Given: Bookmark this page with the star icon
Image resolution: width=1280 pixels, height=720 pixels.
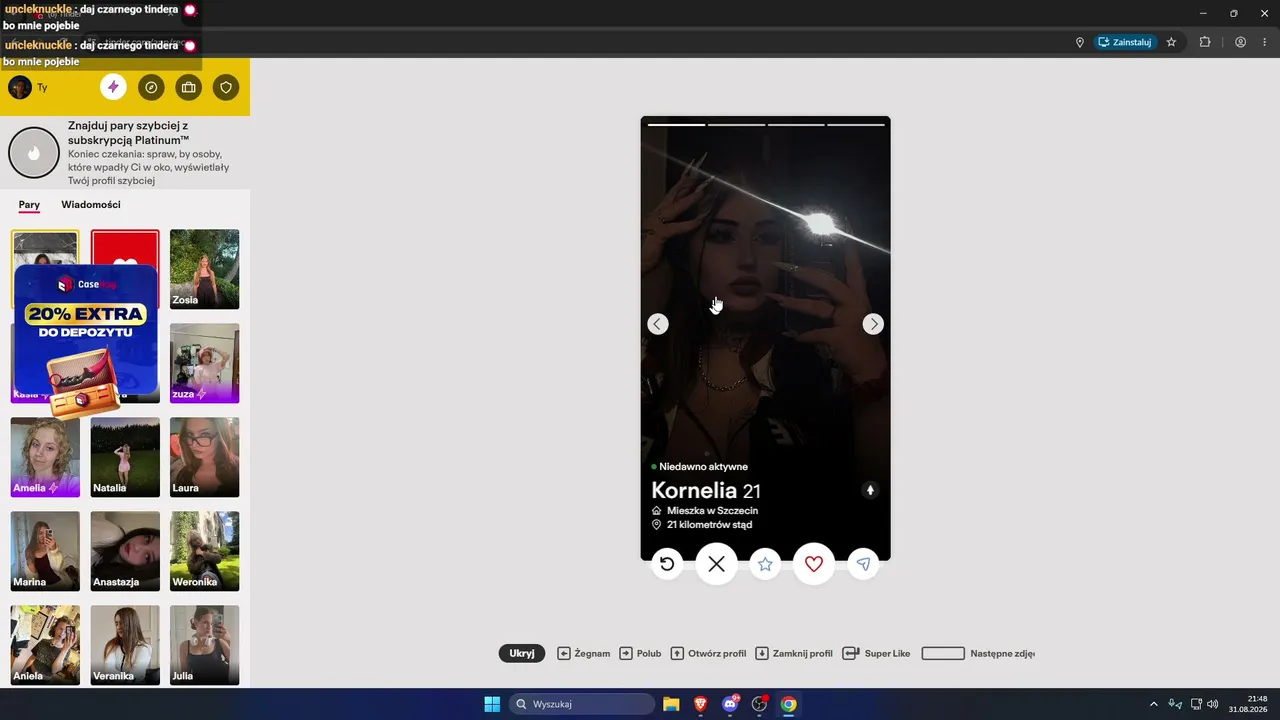Looking at the screenshot, I should tap(1171, 42).
